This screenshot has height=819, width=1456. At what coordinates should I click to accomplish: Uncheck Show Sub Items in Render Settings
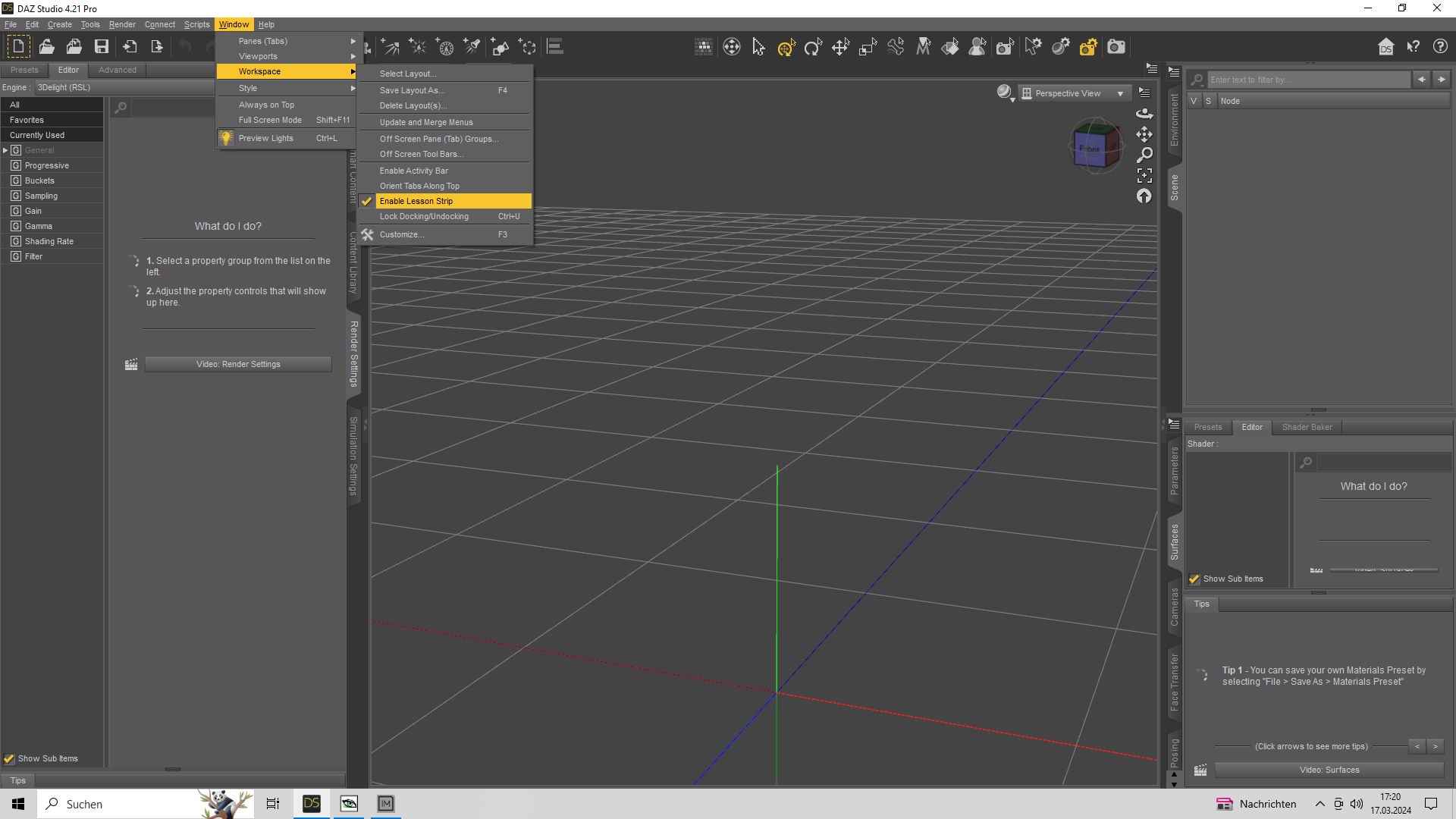click(9, 758)
